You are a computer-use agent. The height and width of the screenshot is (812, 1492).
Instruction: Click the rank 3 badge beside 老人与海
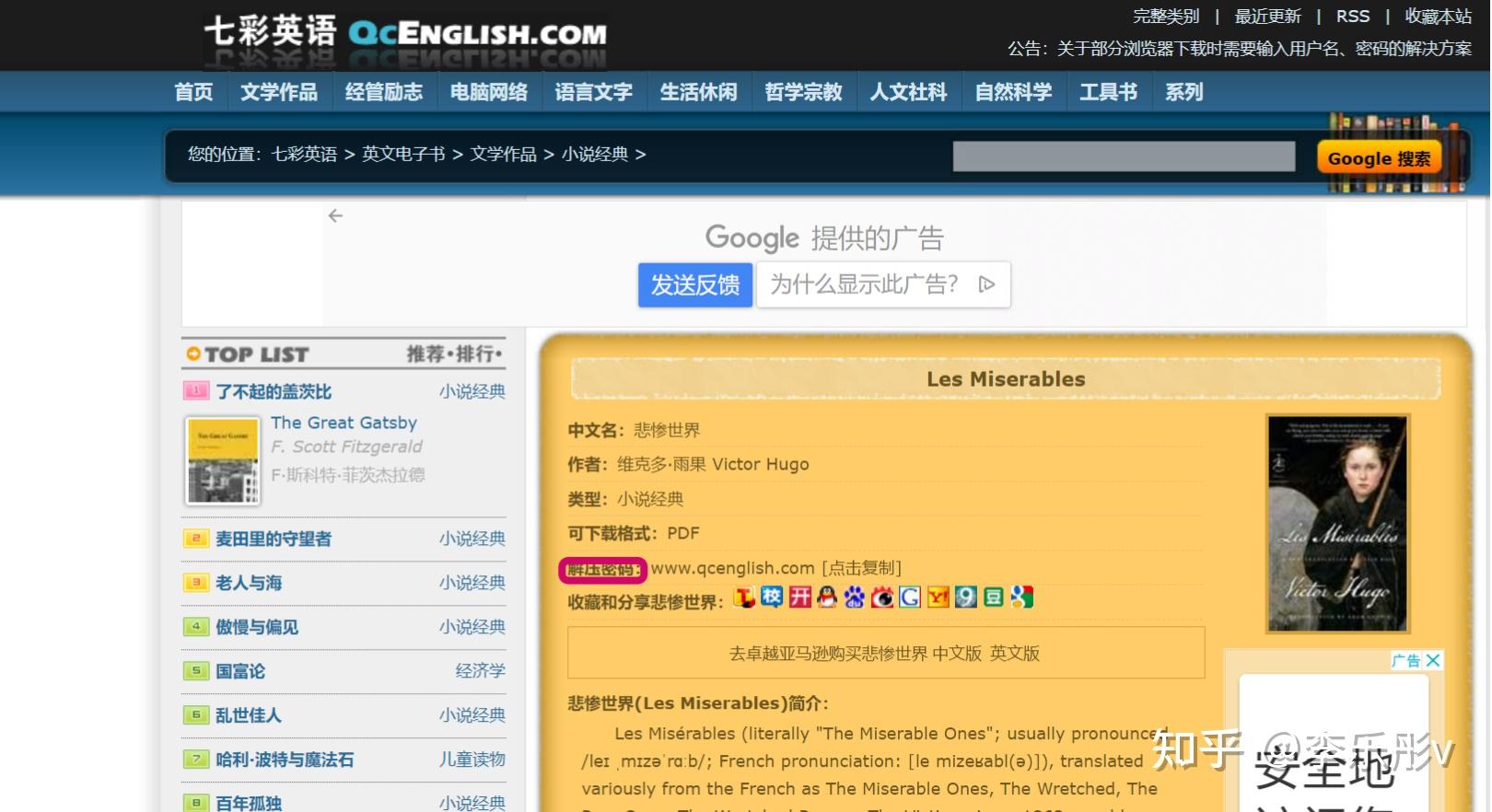(195, 583)
